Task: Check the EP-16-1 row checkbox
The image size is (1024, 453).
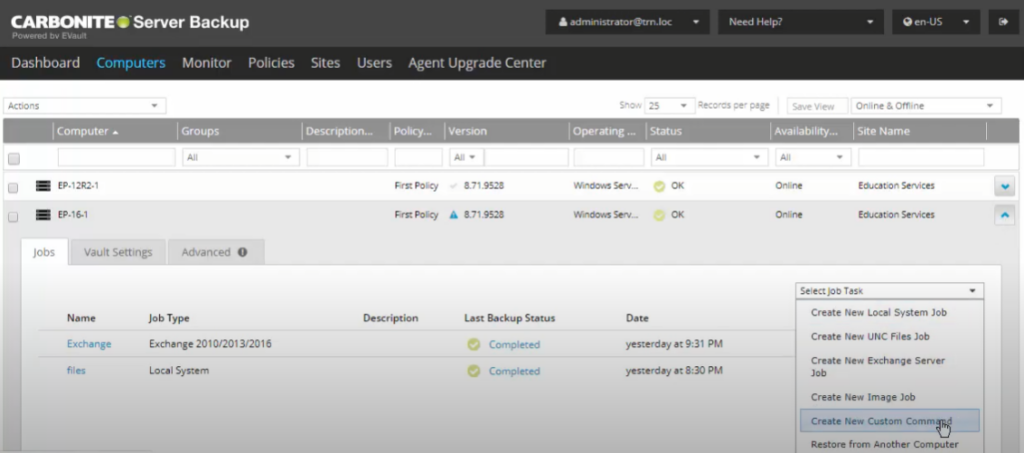Action: click(14, 216)
